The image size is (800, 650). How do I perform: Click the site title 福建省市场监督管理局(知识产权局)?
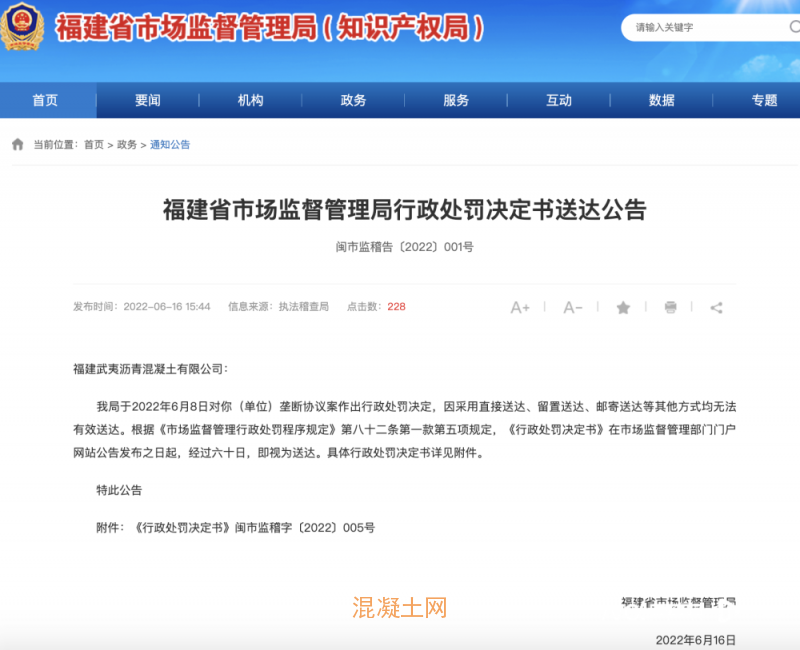(270, 27)
